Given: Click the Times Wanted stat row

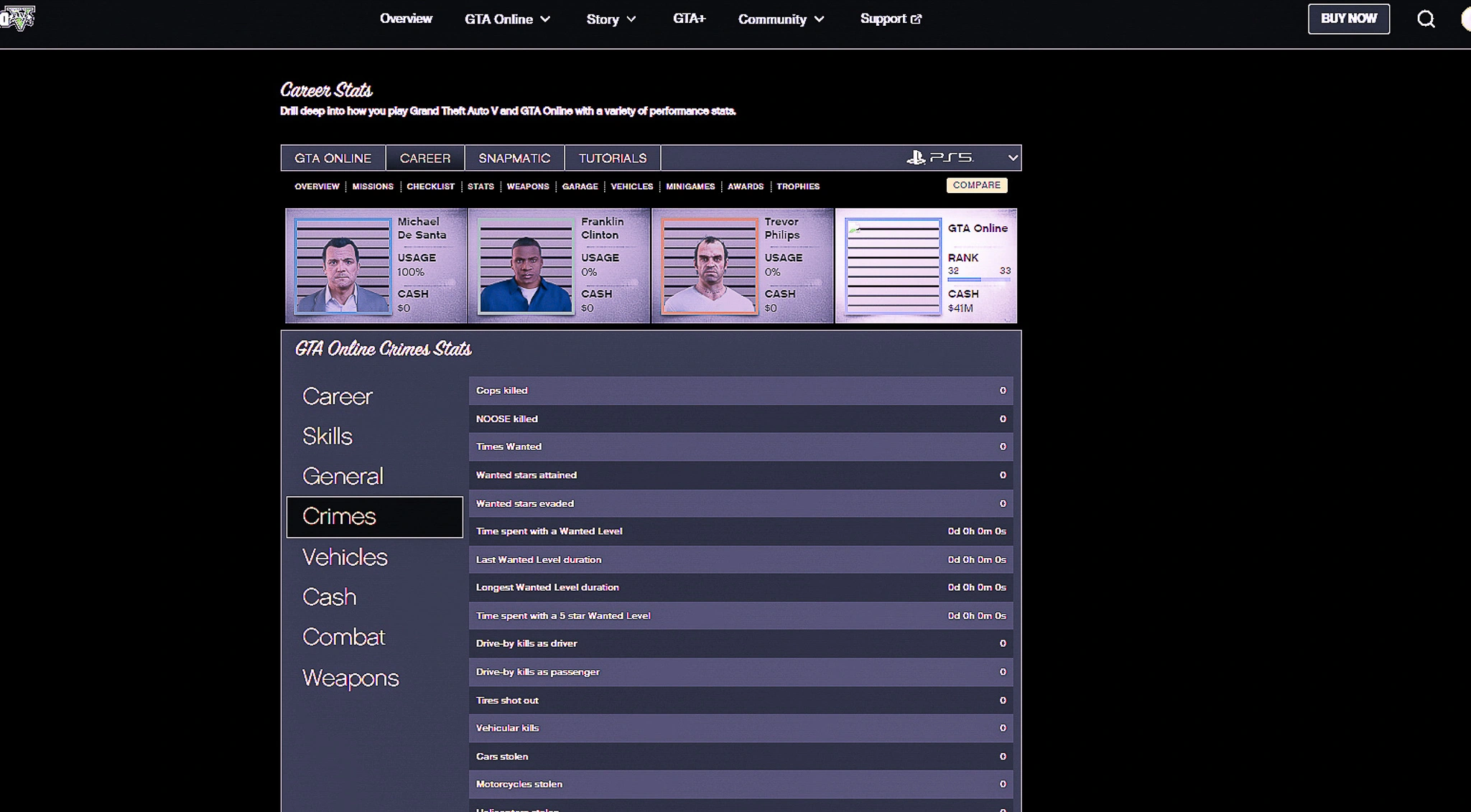Looking at the screenshot, I should pyautogui.click(x=741, y=447).
